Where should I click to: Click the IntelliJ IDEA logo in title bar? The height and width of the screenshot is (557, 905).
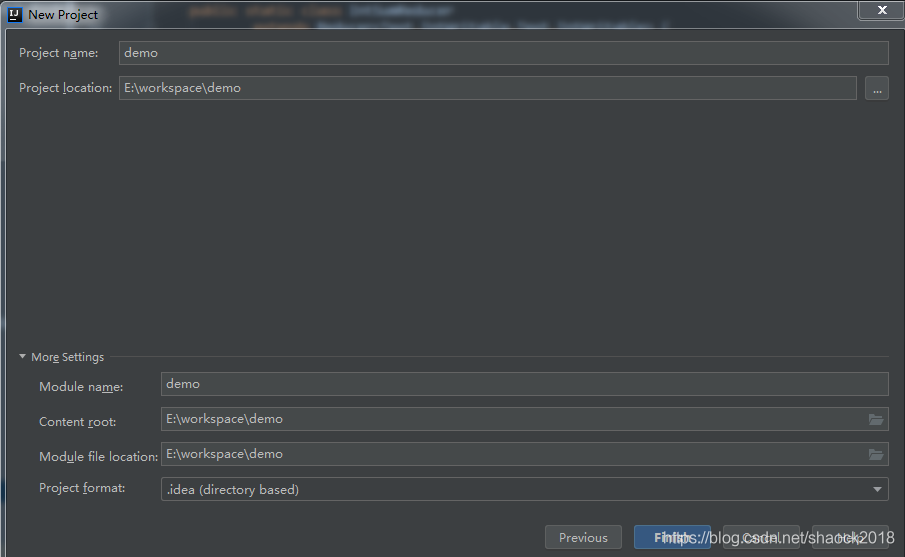(x=14, y=14)
